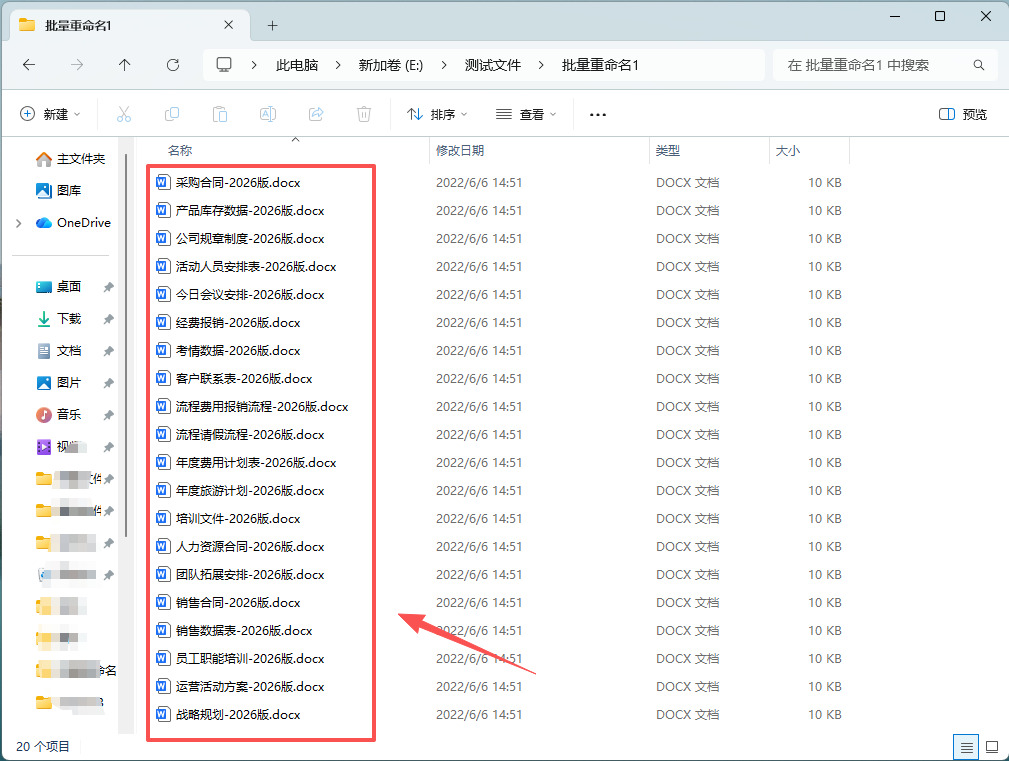This screenshot has height=761, width=1009.
Task: Open 主文件夹 in the sidebar
Action: [x=71, y=159]
